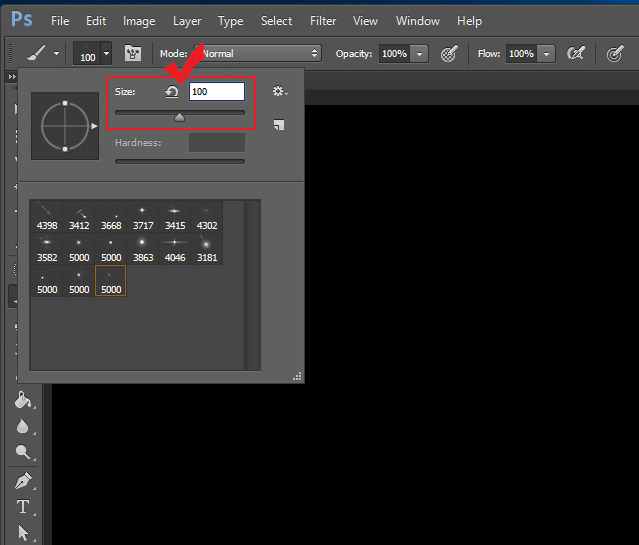Open the Window menu
This screenshot has width=639, height=545.
point(418,21)
